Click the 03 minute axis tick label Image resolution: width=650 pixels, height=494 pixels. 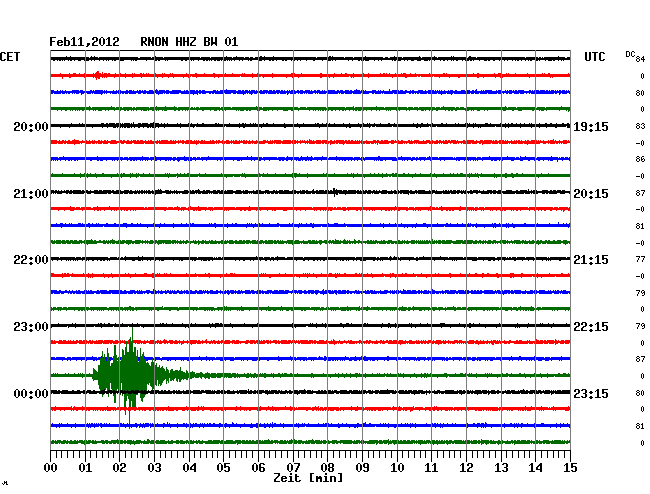[154, 467]
